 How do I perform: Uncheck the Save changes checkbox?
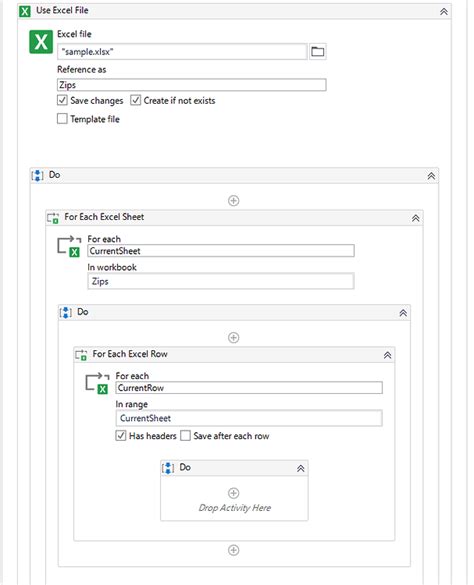(x=62, y=100)
